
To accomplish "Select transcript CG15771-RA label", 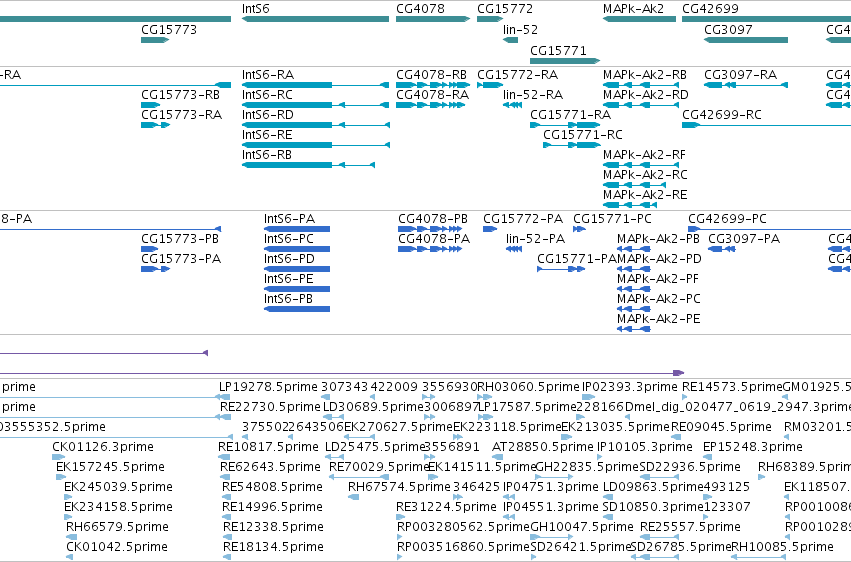I will (x=571, y=115).
